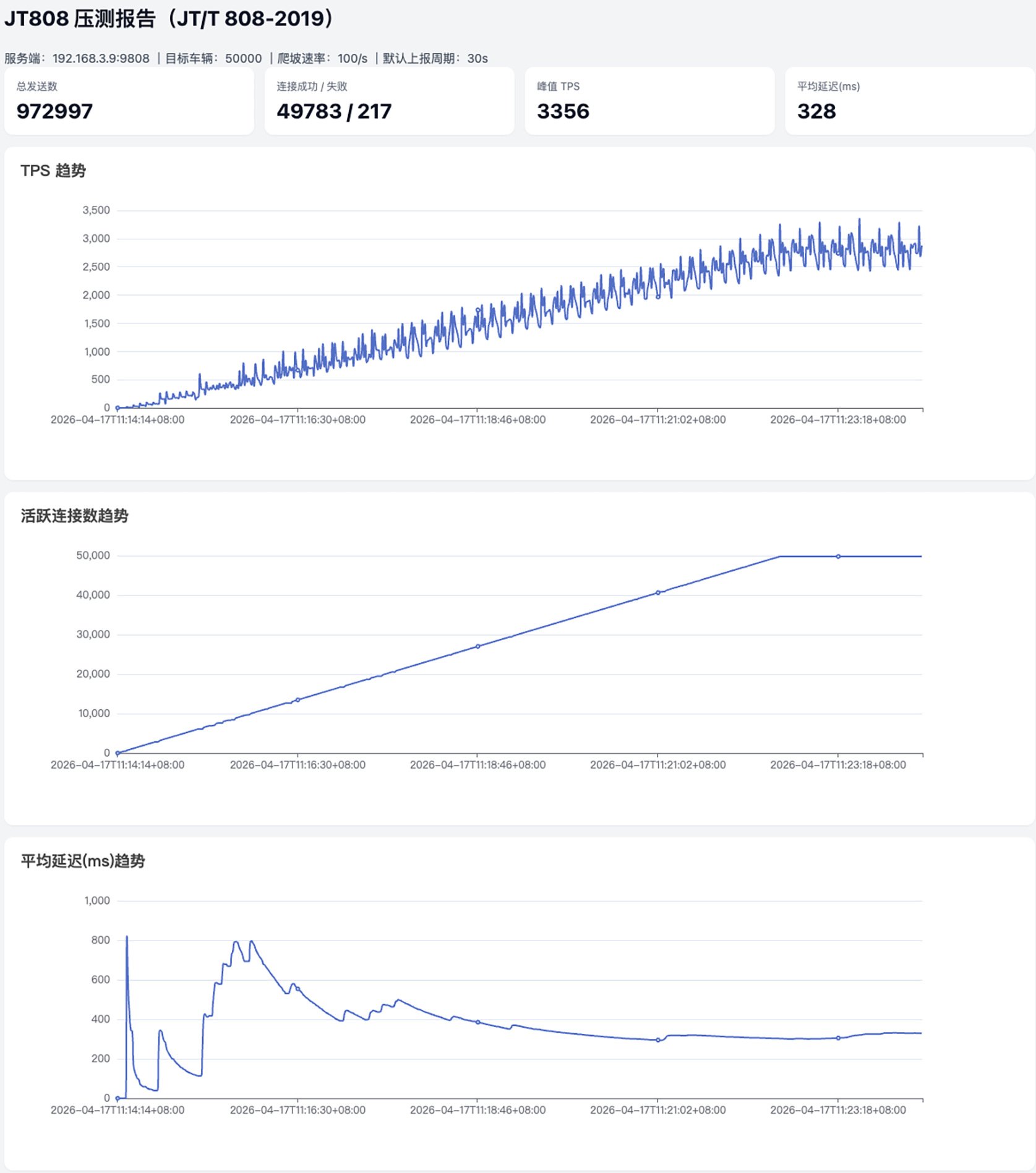Screen dimensions: 1036x1173
Task: Pick the 11:16:30 marker on active connections chart
Action: [298, 700]
